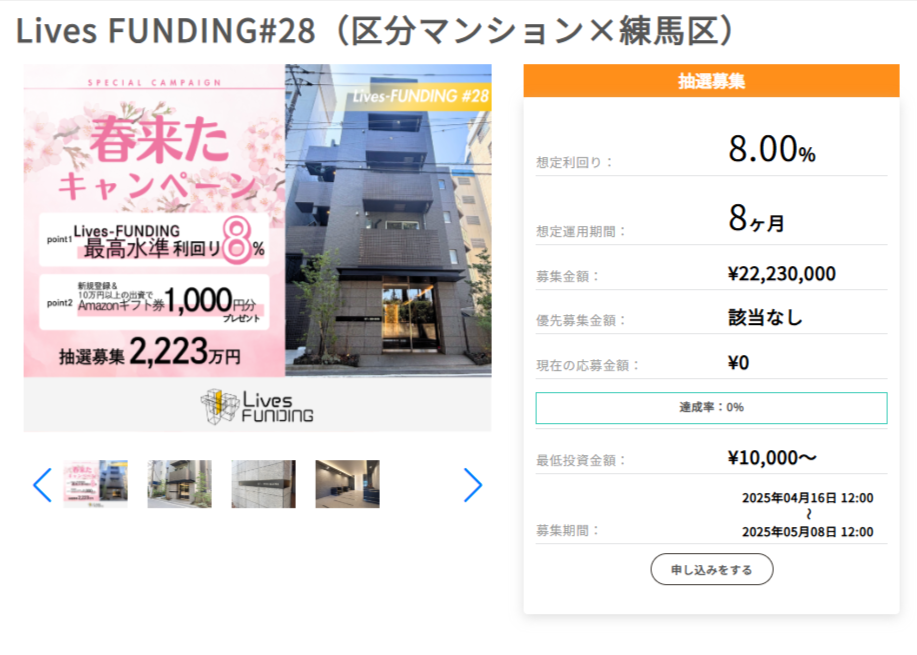Click the building photo in main image
The width and height of the screenshot is (917, 655).
(x=388, y=220)
